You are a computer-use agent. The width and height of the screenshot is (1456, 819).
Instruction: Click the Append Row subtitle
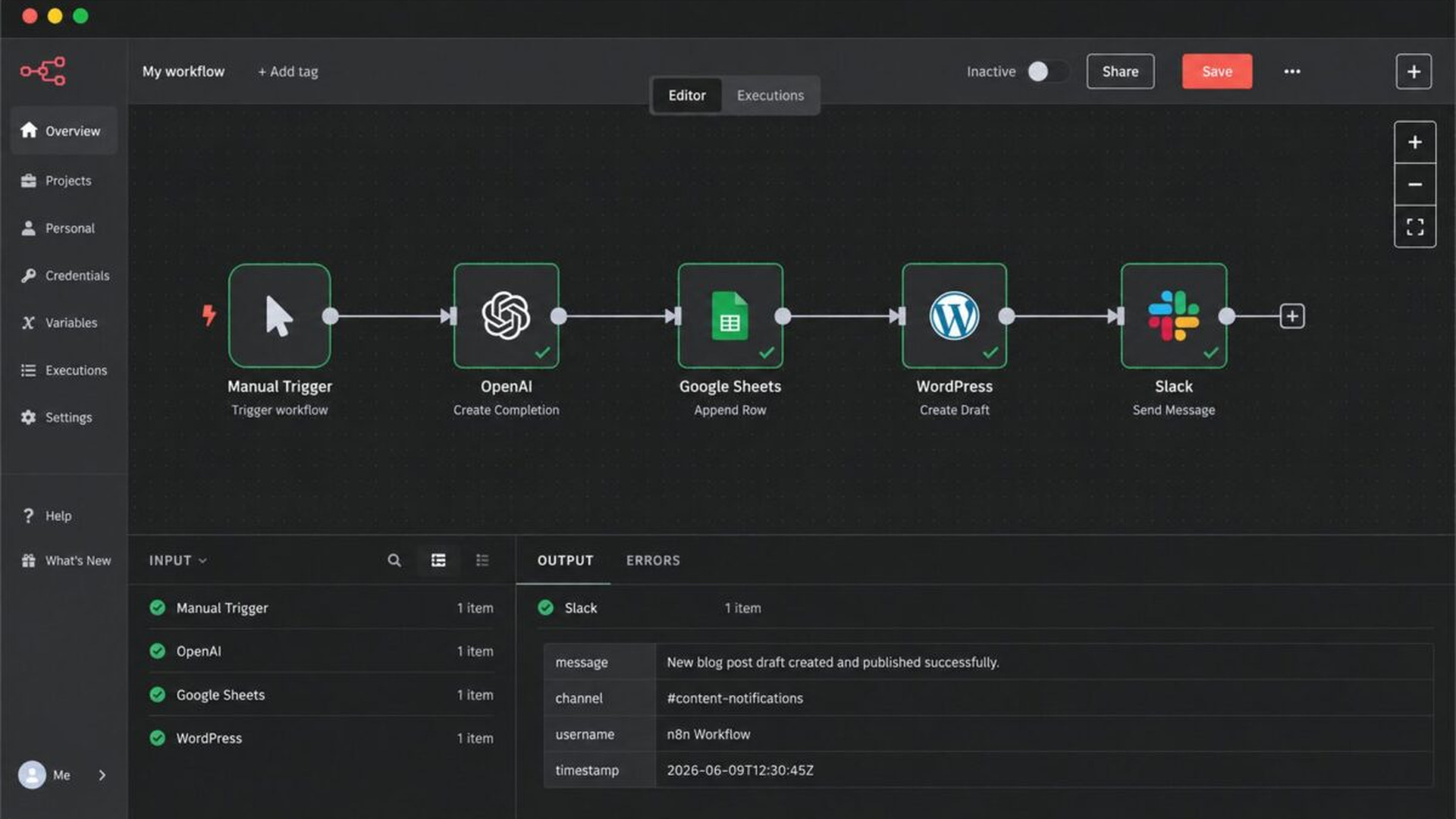tap(730, 410)
